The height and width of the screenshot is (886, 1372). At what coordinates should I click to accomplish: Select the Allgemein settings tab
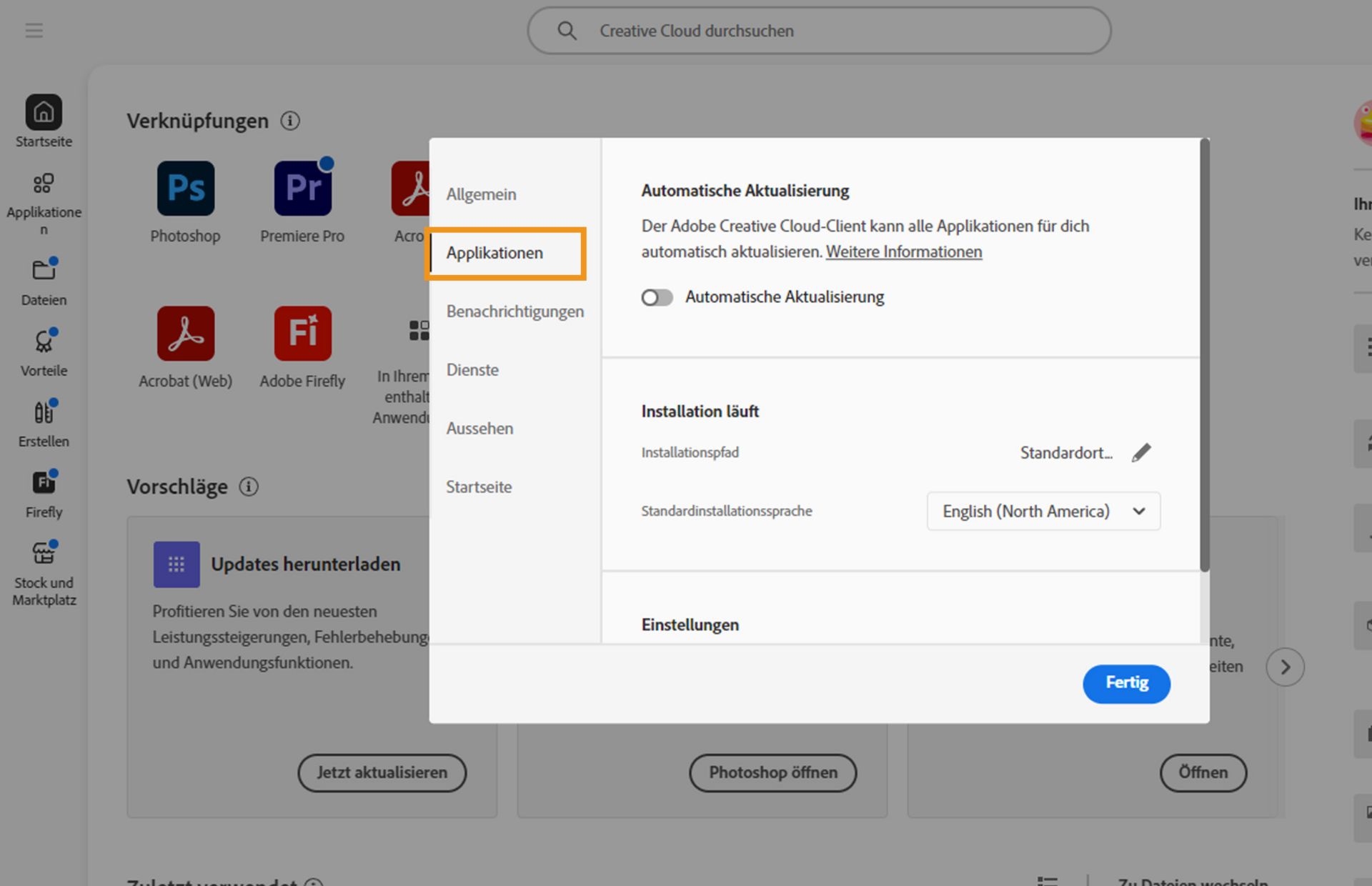click(x=481, y=194)
